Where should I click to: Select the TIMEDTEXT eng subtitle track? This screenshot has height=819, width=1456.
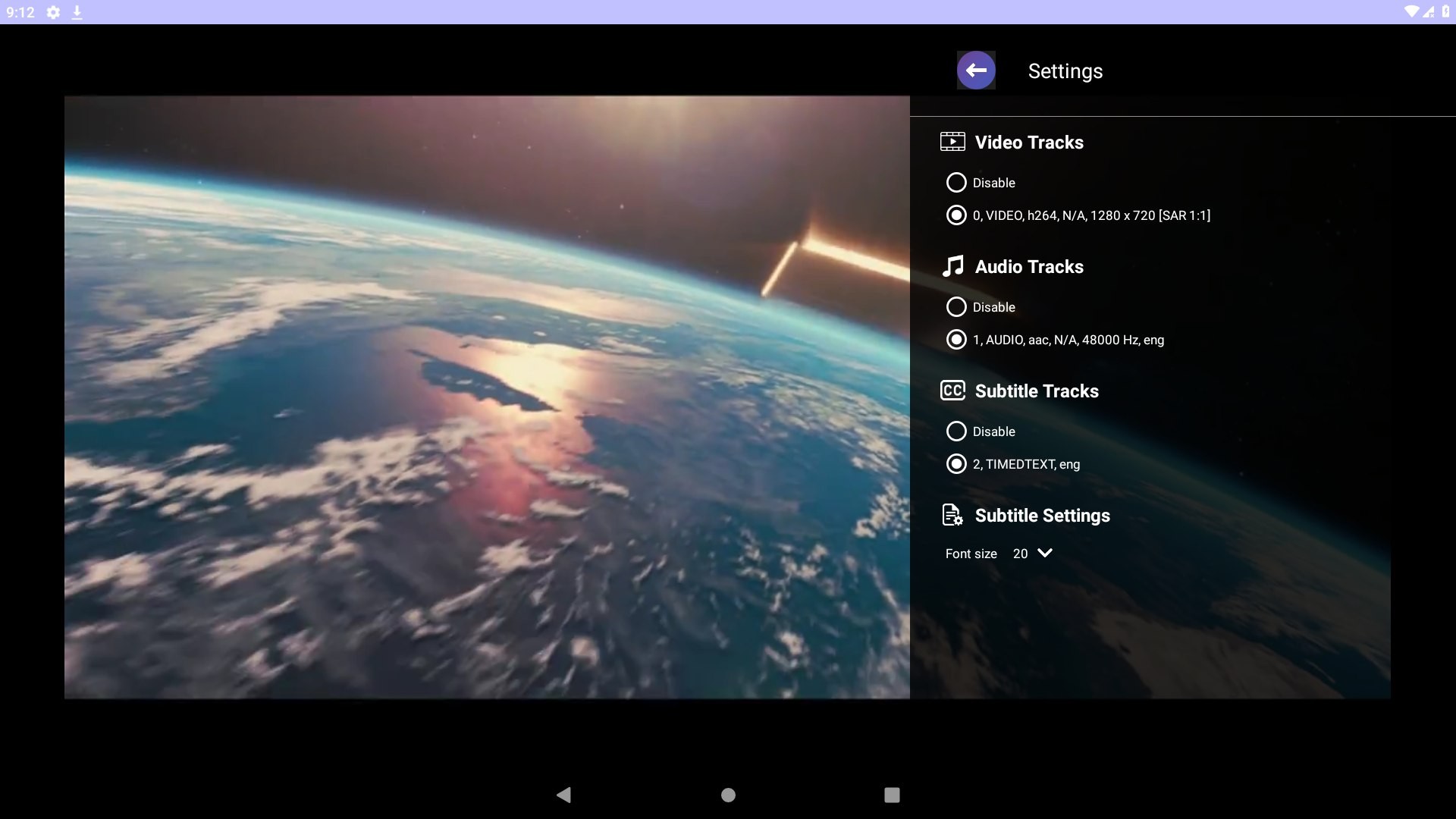[x=1012, y=464]
